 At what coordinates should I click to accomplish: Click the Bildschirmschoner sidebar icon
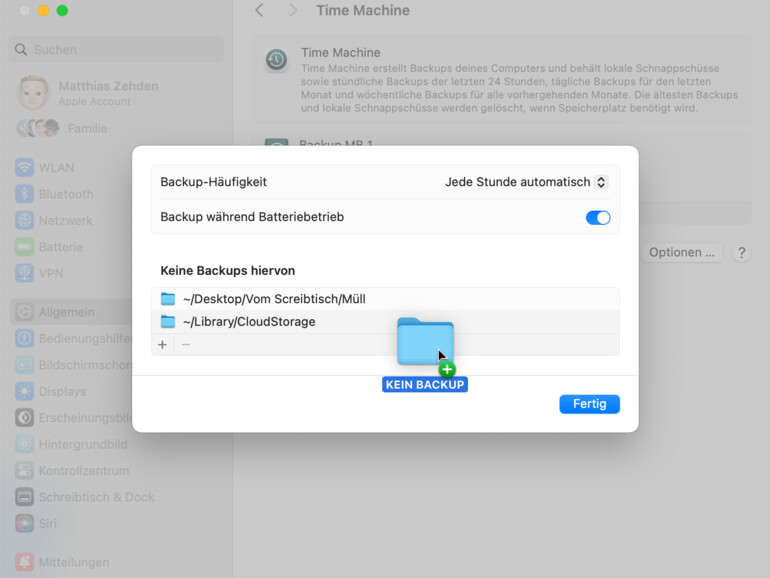25,365
